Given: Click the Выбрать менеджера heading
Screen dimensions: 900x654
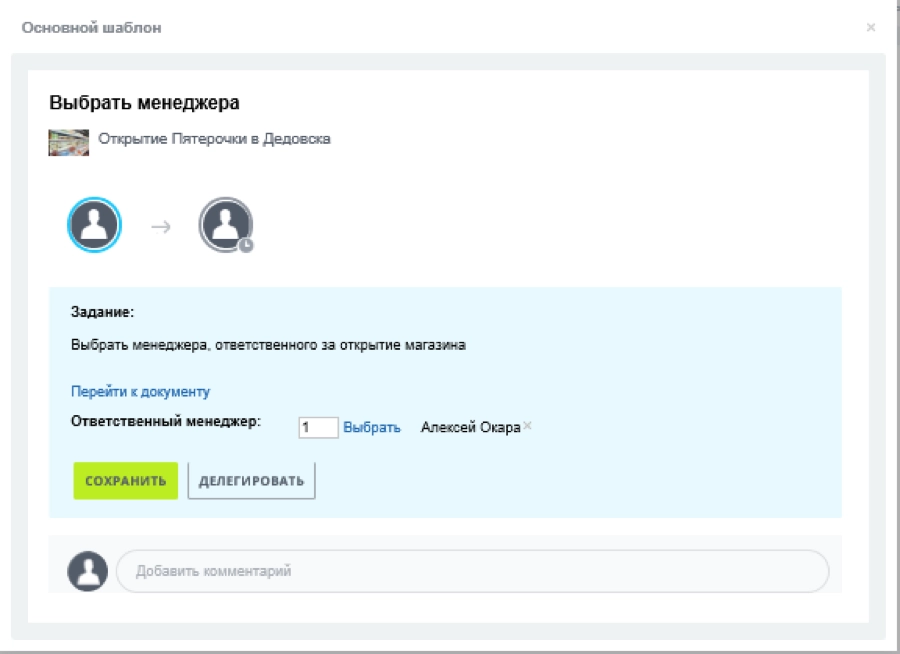Looking at the screenshot, I should (144, 103).
